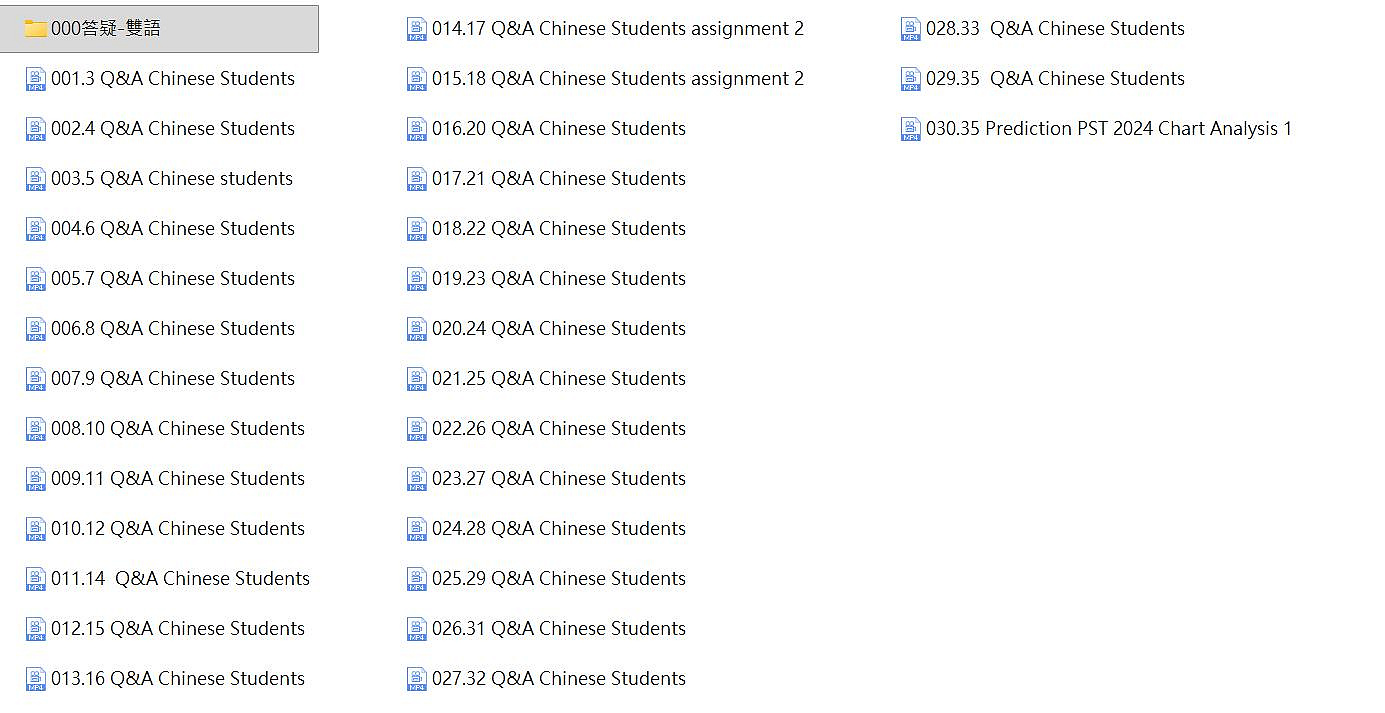Select file 024.28 Q&A Chinese Students
This screenshot has width=1385, height=713.
(x=547, y=529)
